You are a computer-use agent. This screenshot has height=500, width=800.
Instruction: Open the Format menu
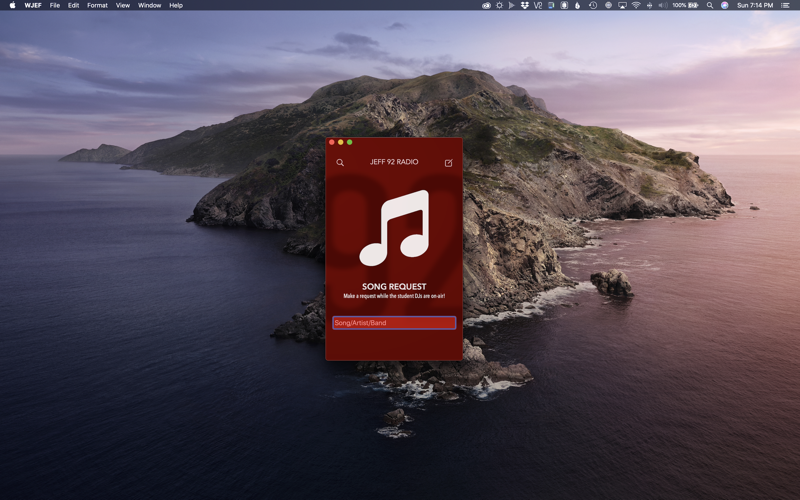97,5
